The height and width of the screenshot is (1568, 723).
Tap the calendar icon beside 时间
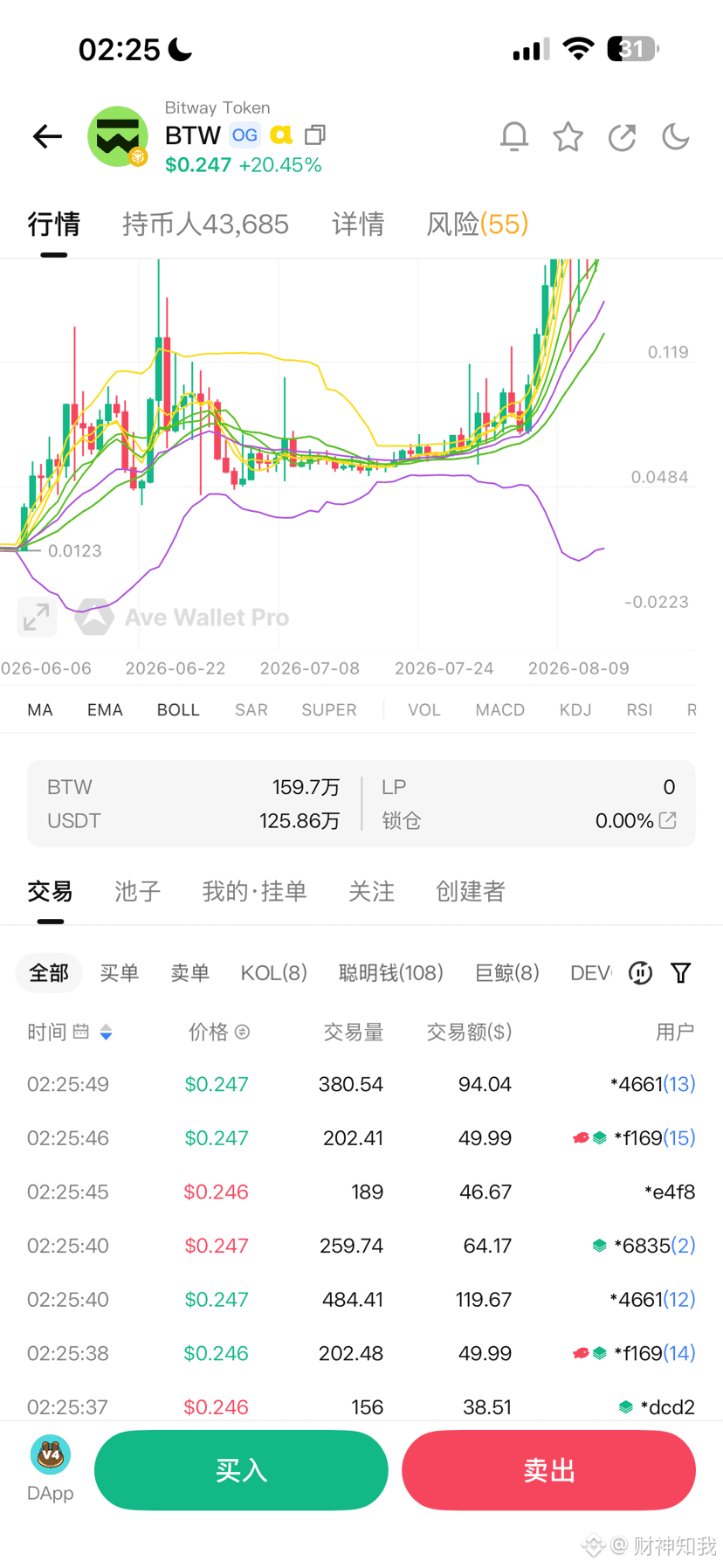point(81,1032)
